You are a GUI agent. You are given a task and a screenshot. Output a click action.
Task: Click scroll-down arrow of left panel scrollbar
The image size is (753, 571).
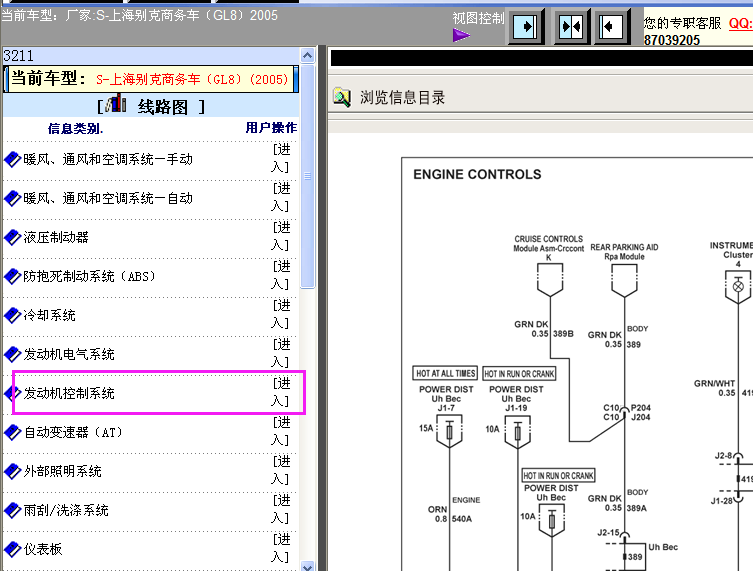pos(307,566)
